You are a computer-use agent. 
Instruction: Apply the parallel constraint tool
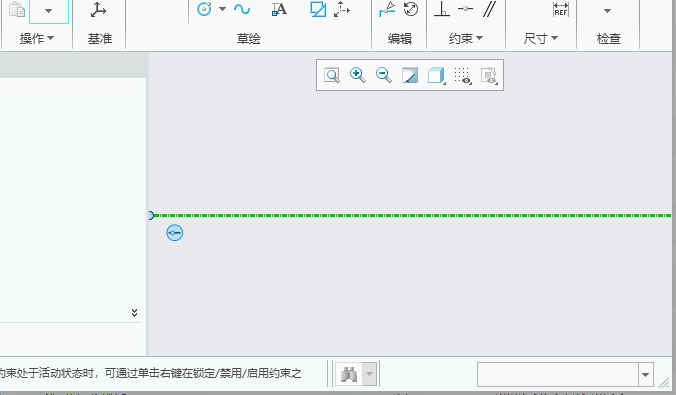[489, 9]
